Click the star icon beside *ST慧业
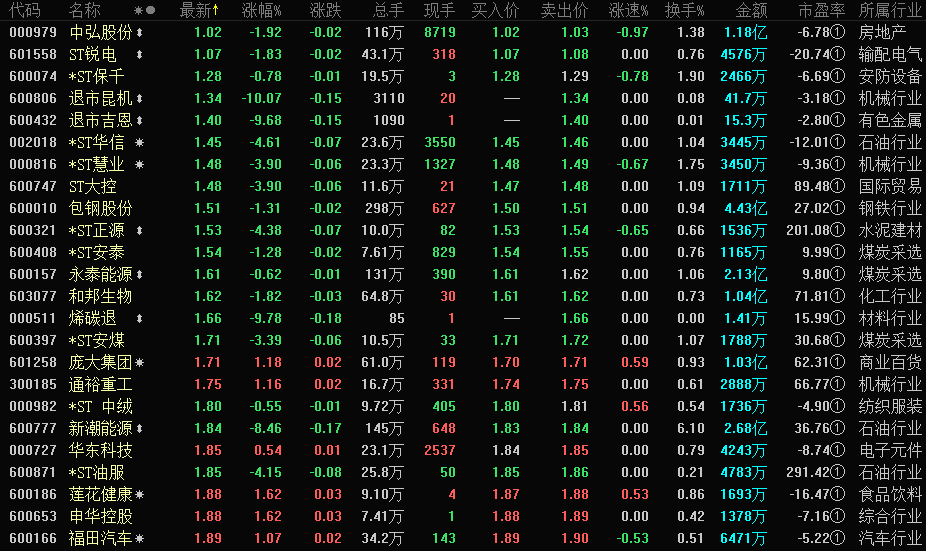 point(139,164)
